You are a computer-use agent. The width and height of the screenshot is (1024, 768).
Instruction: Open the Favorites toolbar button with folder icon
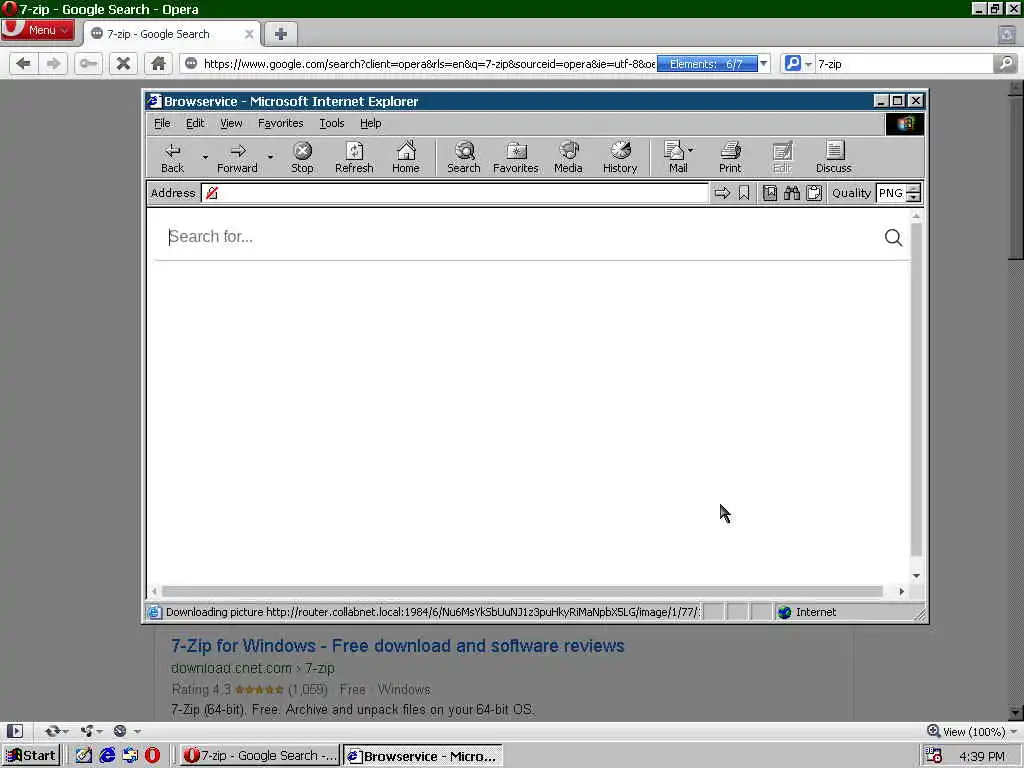pos(516,158)
